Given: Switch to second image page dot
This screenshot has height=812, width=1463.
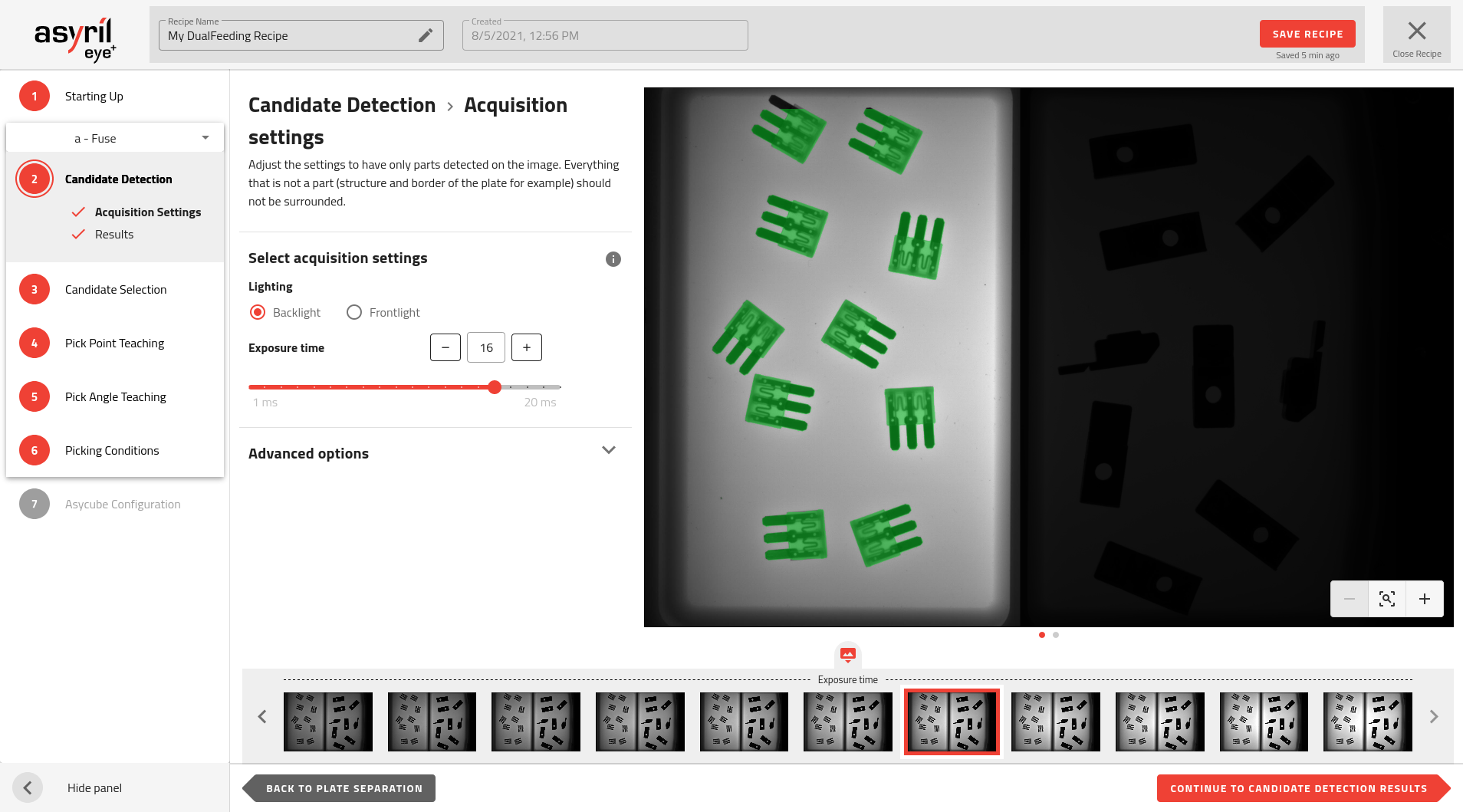Looking at the screenshot, I should coord(1056,635).
